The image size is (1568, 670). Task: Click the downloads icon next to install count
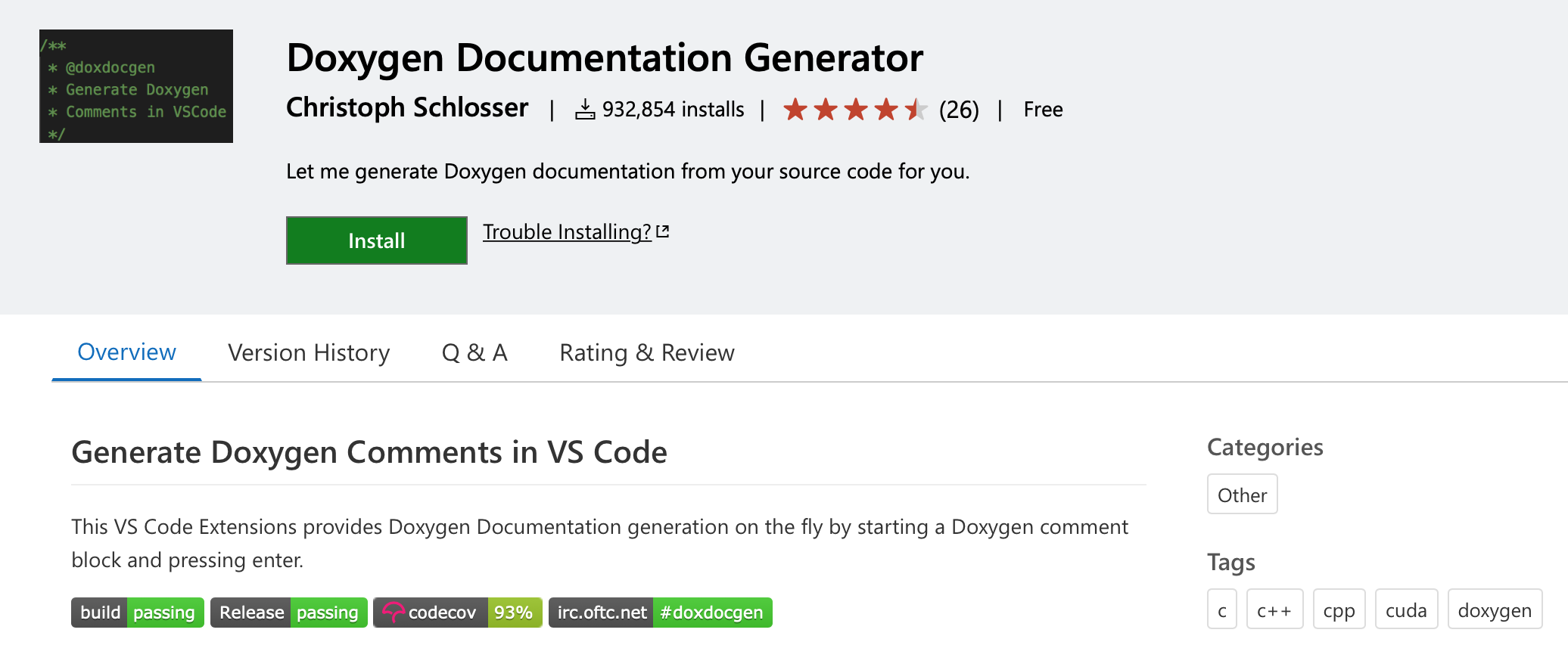click(x=584, y=108)
